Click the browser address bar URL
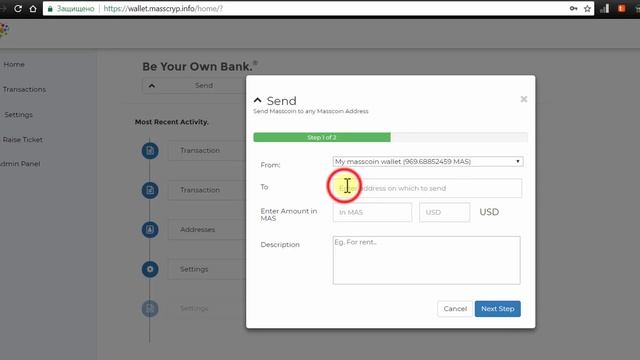640x360 pixels. (163, 9)
